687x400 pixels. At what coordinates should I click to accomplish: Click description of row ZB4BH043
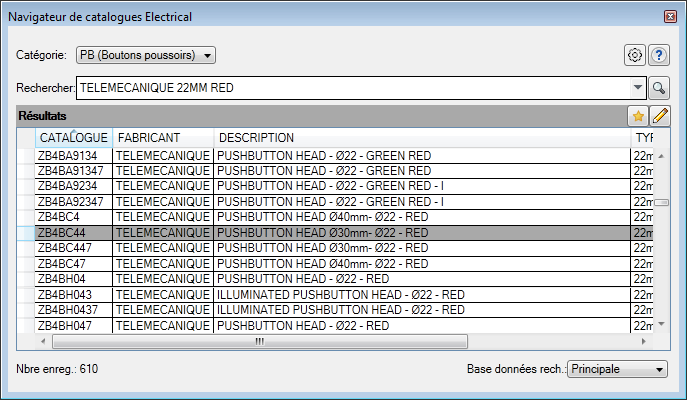point(422,295)
